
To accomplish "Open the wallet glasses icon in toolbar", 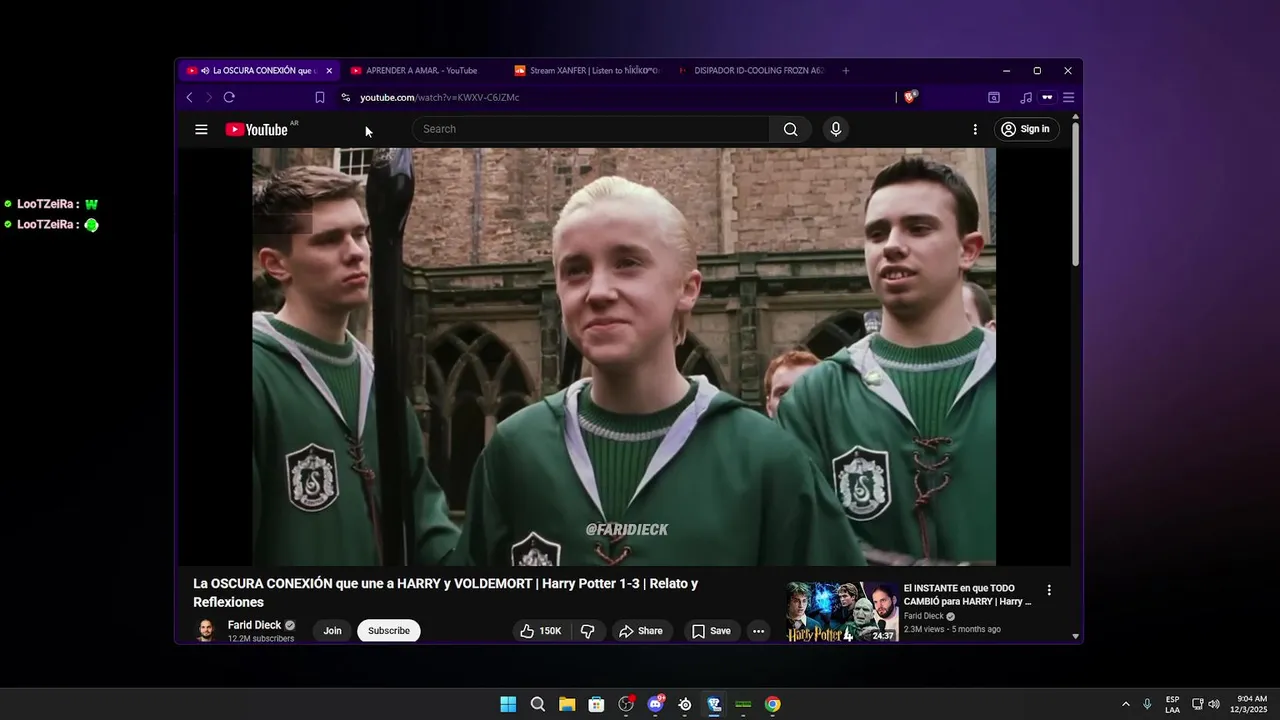I will [1047, 97].
